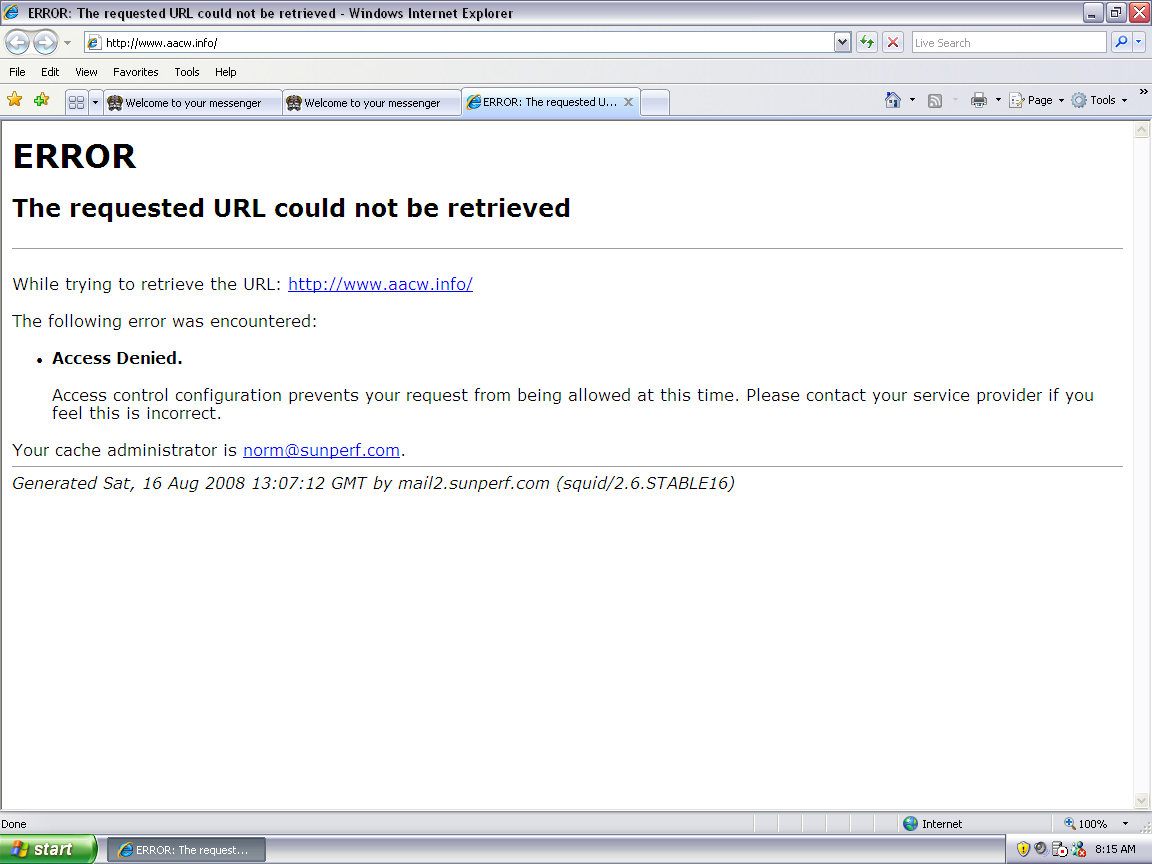Click the norm@sunperf.com email link
Image resolution: width=1152 pixels, height=864 pixels.
(x=321, y=450)
